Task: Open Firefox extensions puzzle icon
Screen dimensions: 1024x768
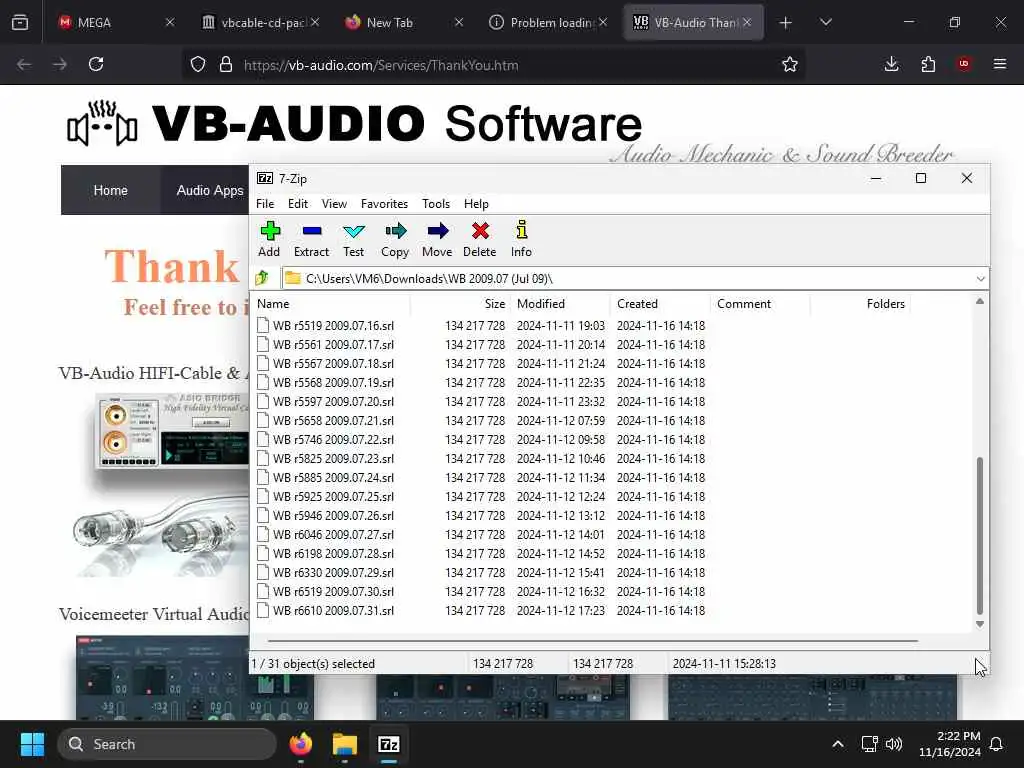Action: pos(928,64)
